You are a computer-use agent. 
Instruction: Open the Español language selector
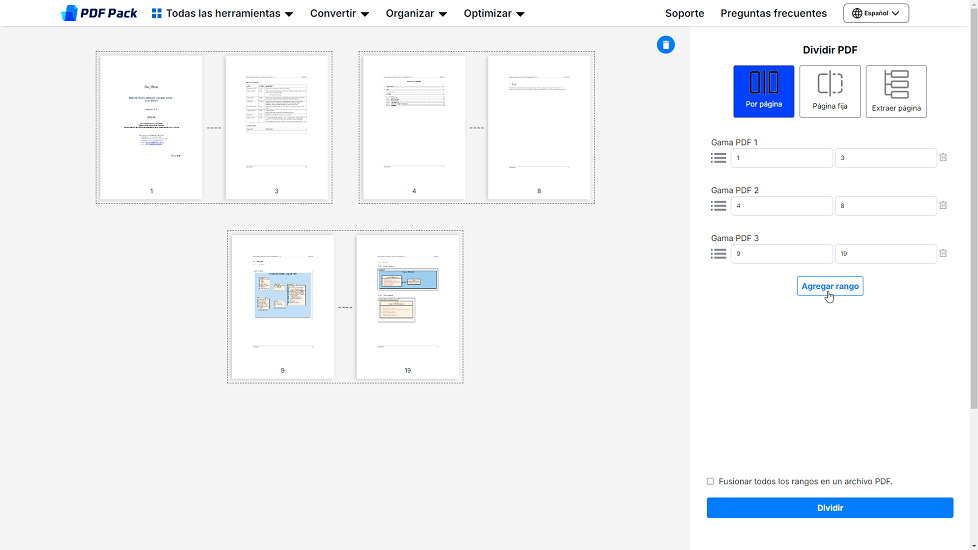tap(875, 14)
